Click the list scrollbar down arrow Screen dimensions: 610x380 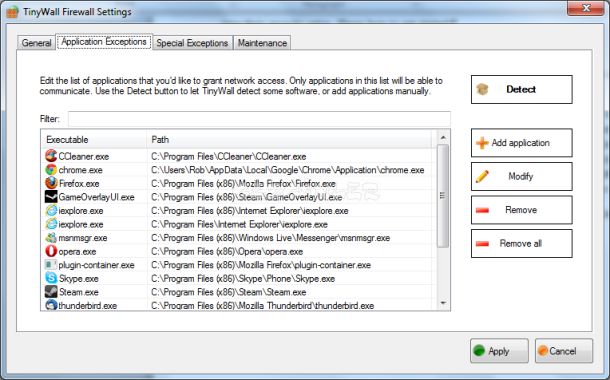click(443, 303)
